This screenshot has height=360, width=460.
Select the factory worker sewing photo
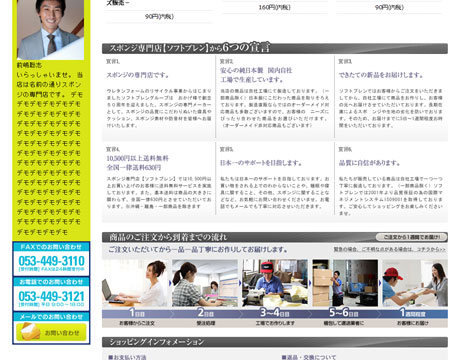pos(275,283)
